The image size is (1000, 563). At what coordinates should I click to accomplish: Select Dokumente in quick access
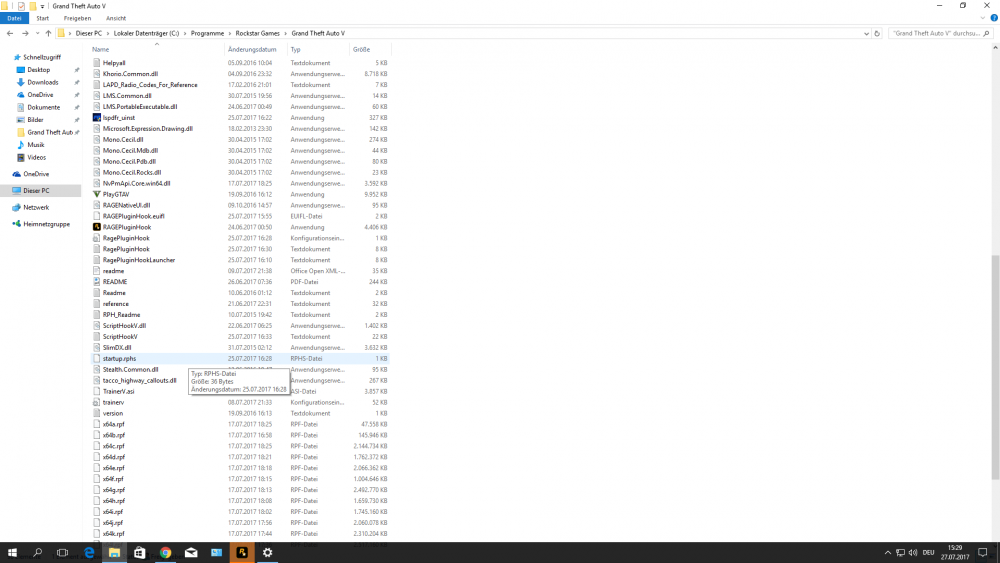tap(43, 108)
